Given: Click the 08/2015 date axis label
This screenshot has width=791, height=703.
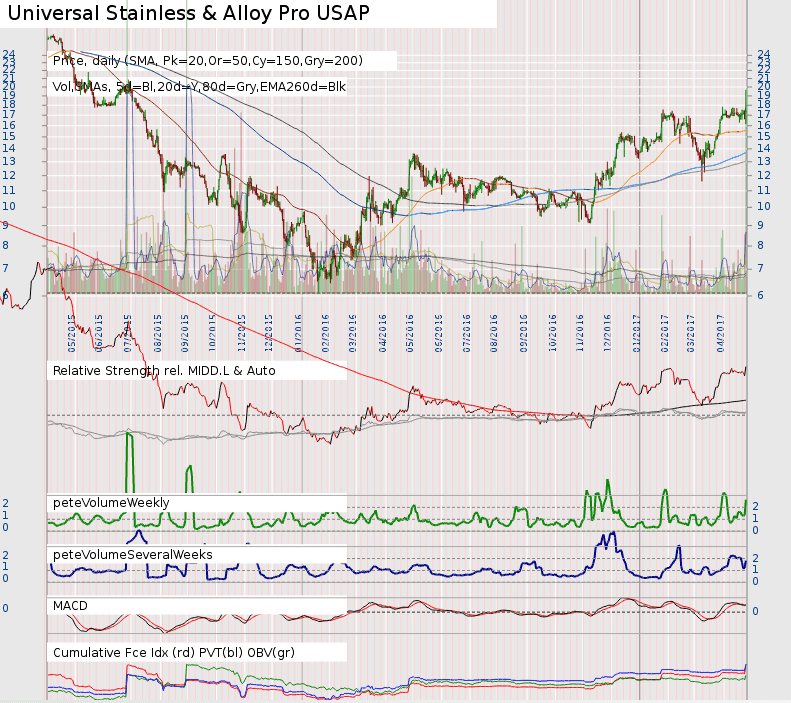Looking at the screenshot, I should pos(158,333).
